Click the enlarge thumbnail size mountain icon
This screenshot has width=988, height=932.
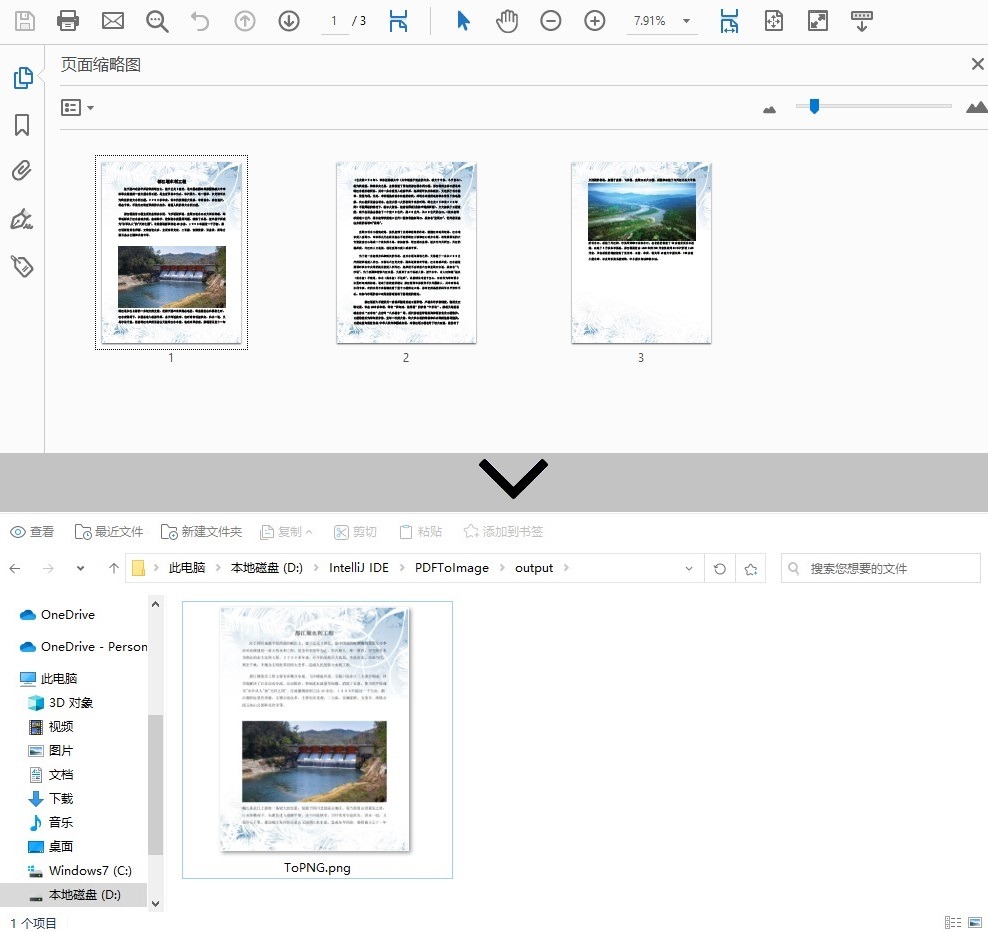(x=977, y=107)
